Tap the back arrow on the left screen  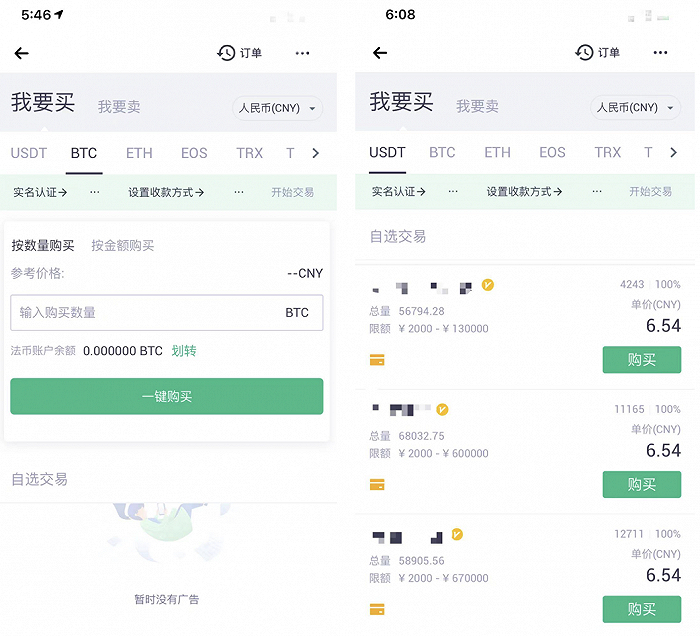pyautogui.click(x=21, y=54)
